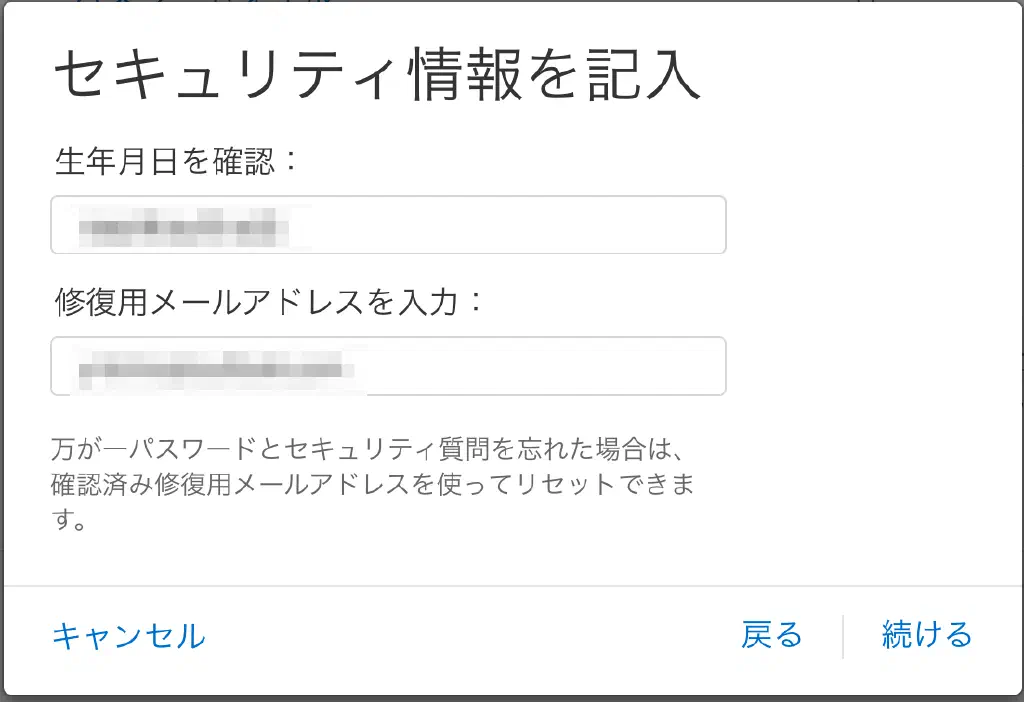The height and width of the screenshot is (702, 1024).
Task: Click the separator between 戻る and 続ける
Action: tap(843, 636)
